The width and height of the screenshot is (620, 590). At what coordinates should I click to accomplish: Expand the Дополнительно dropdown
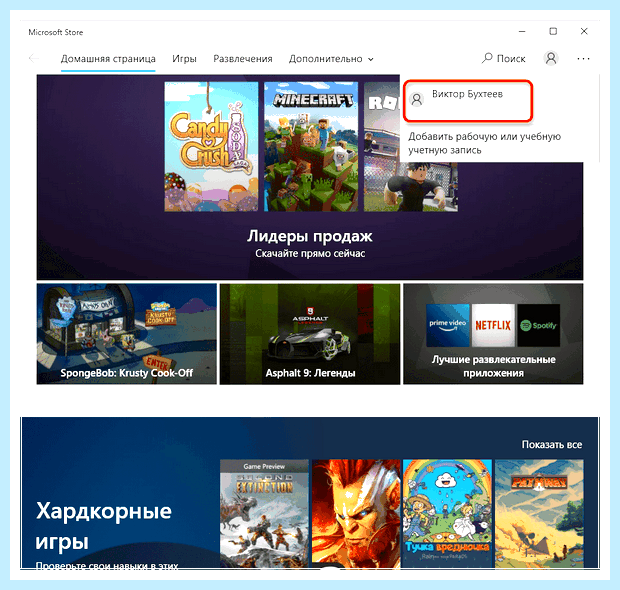point(331,59)
